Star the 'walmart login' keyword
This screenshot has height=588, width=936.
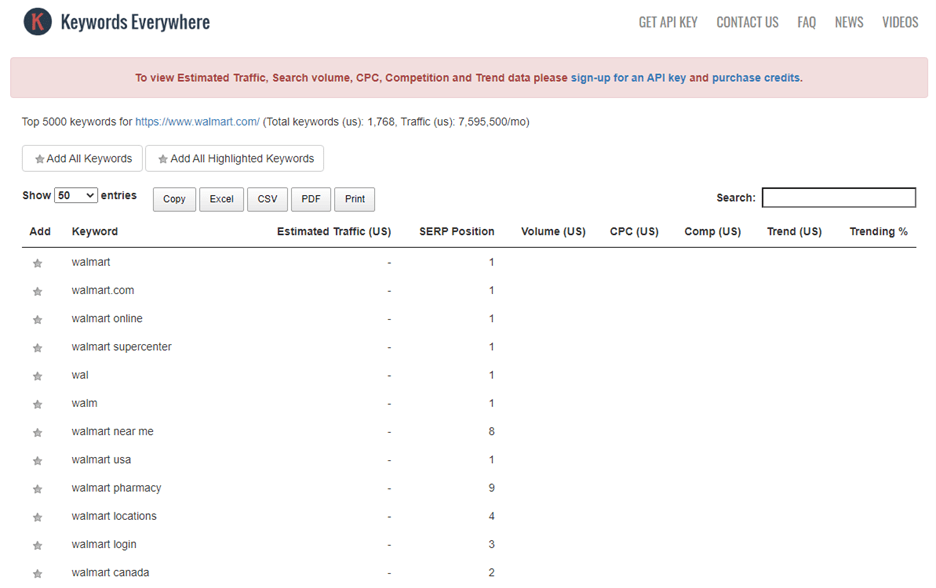tap(38, 545)
